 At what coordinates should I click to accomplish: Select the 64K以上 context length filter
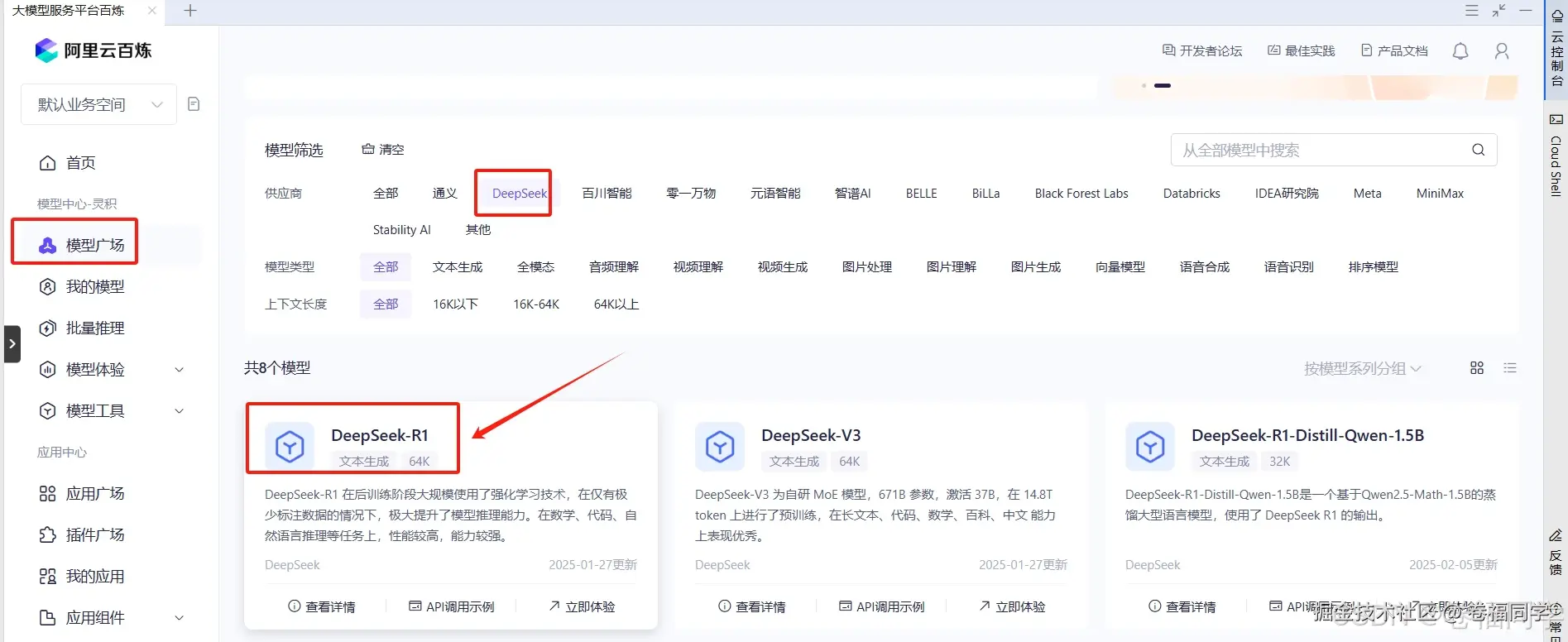pos(616,304)
